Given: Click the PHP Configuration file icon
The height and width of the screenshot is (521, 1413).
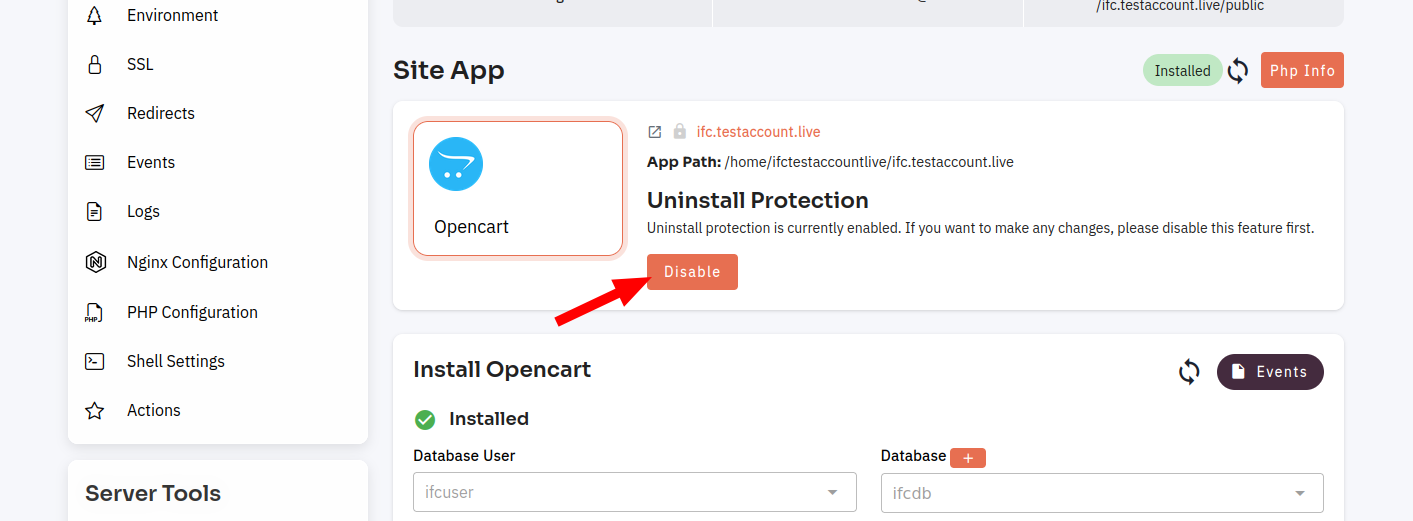Looking at the screenshot, I should click(94, 312).
